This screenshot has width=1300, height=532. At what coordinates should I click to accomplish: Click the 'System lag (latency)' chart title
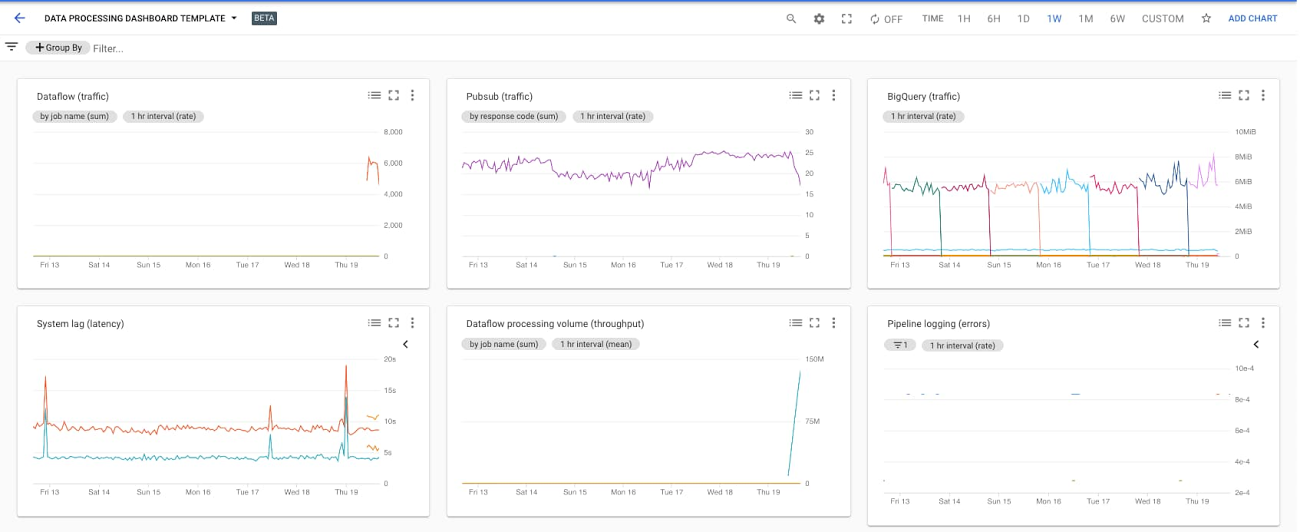tap(80, 324)
